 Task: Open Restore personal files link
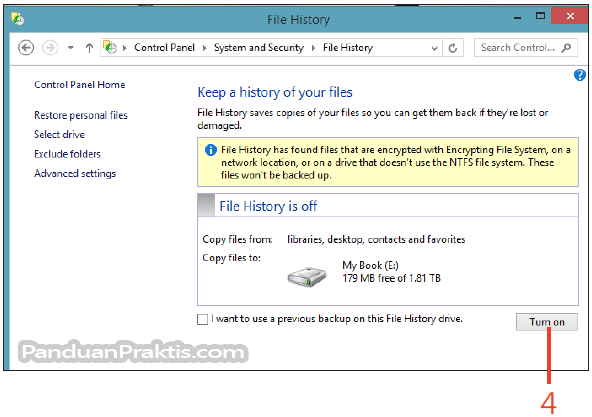[x=81, y=115]
